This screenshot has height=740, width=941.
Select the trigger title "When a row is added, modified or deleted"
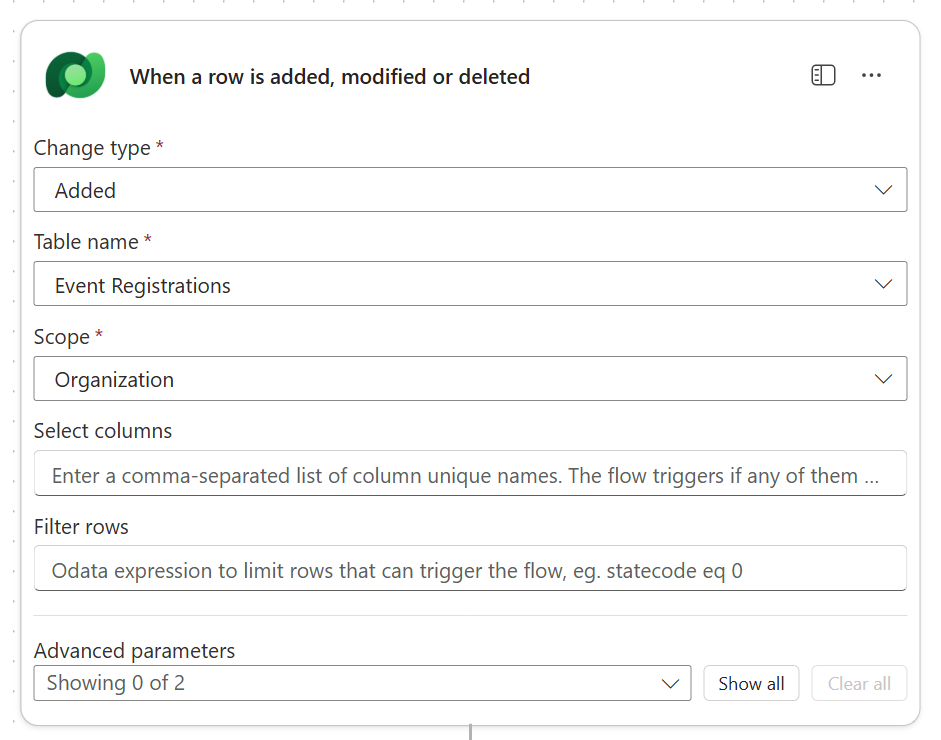[330, 77]
